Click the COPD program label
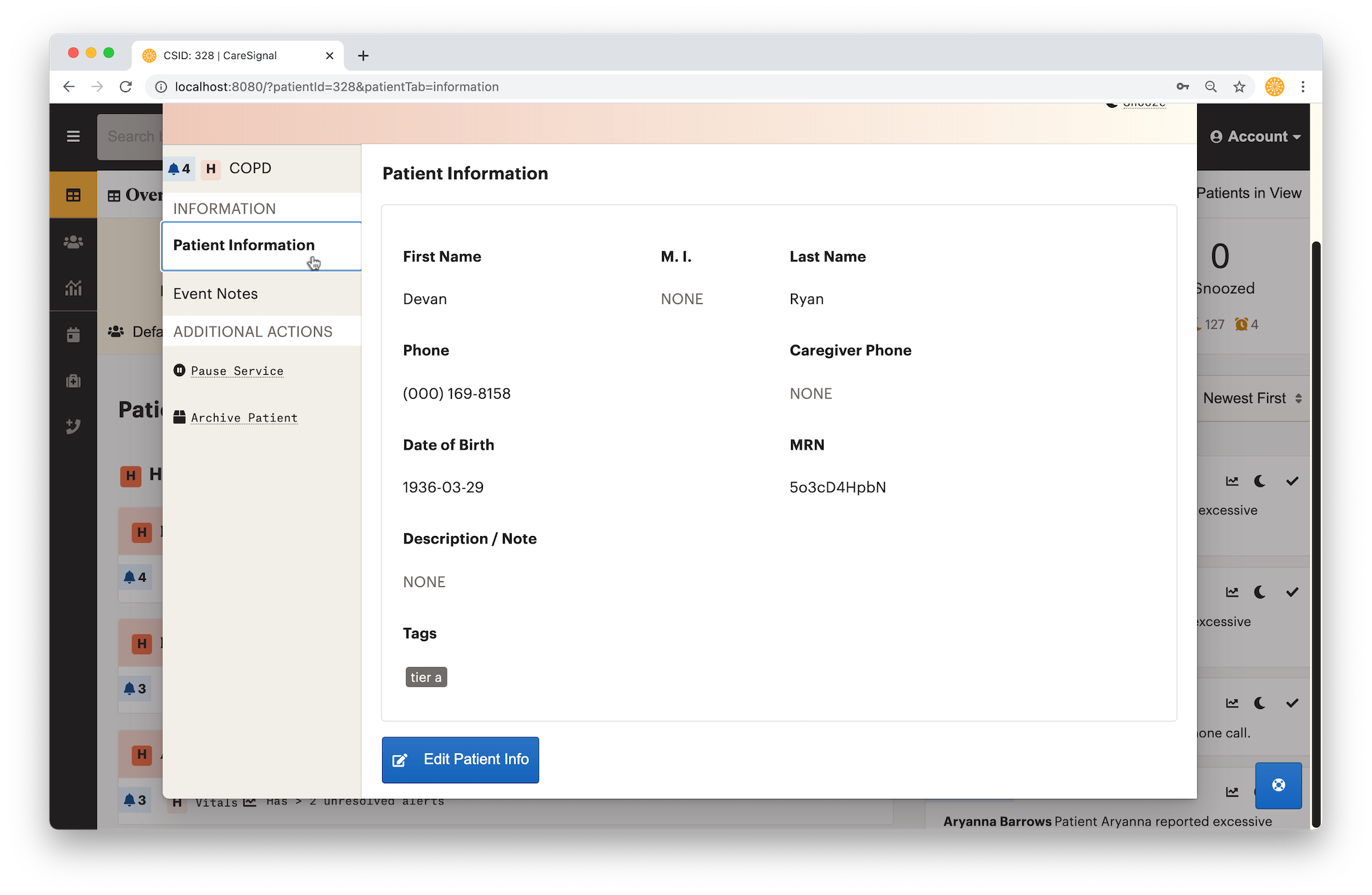The height and width of the screenshot is (895, 1372). (x=250, y=168)
